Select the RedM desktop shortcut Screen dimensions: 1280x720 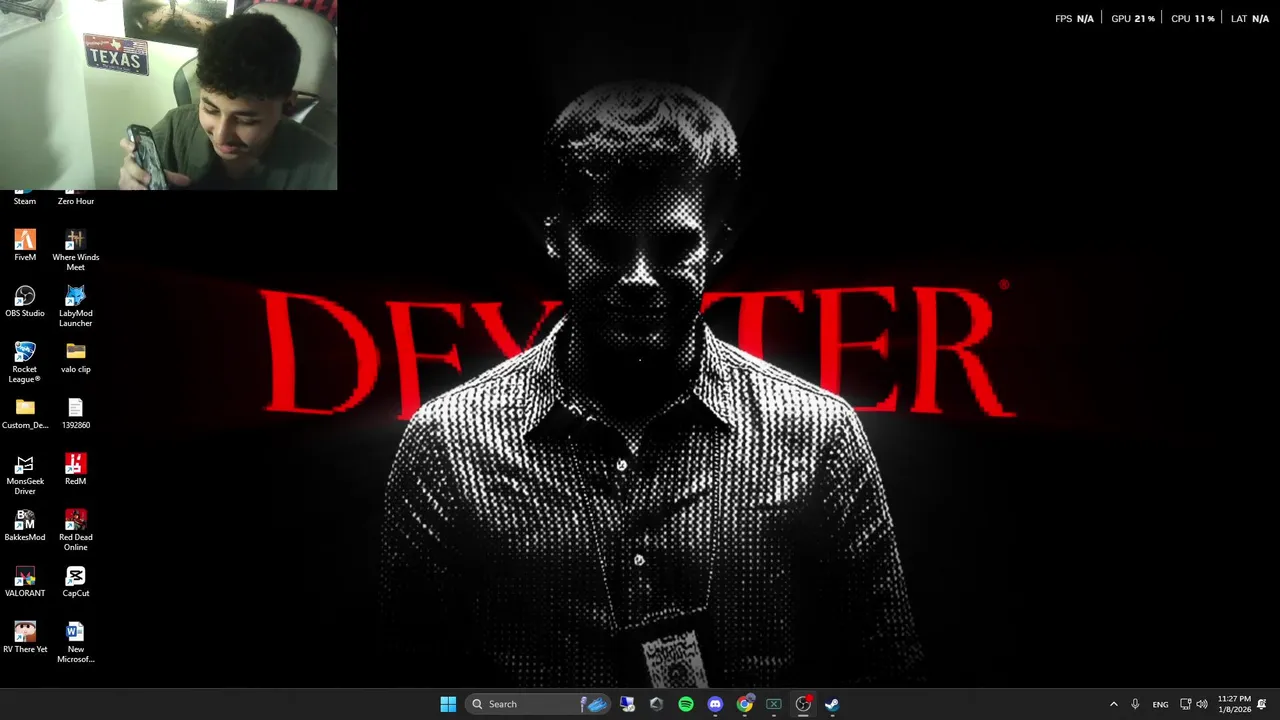pos(76,470)
